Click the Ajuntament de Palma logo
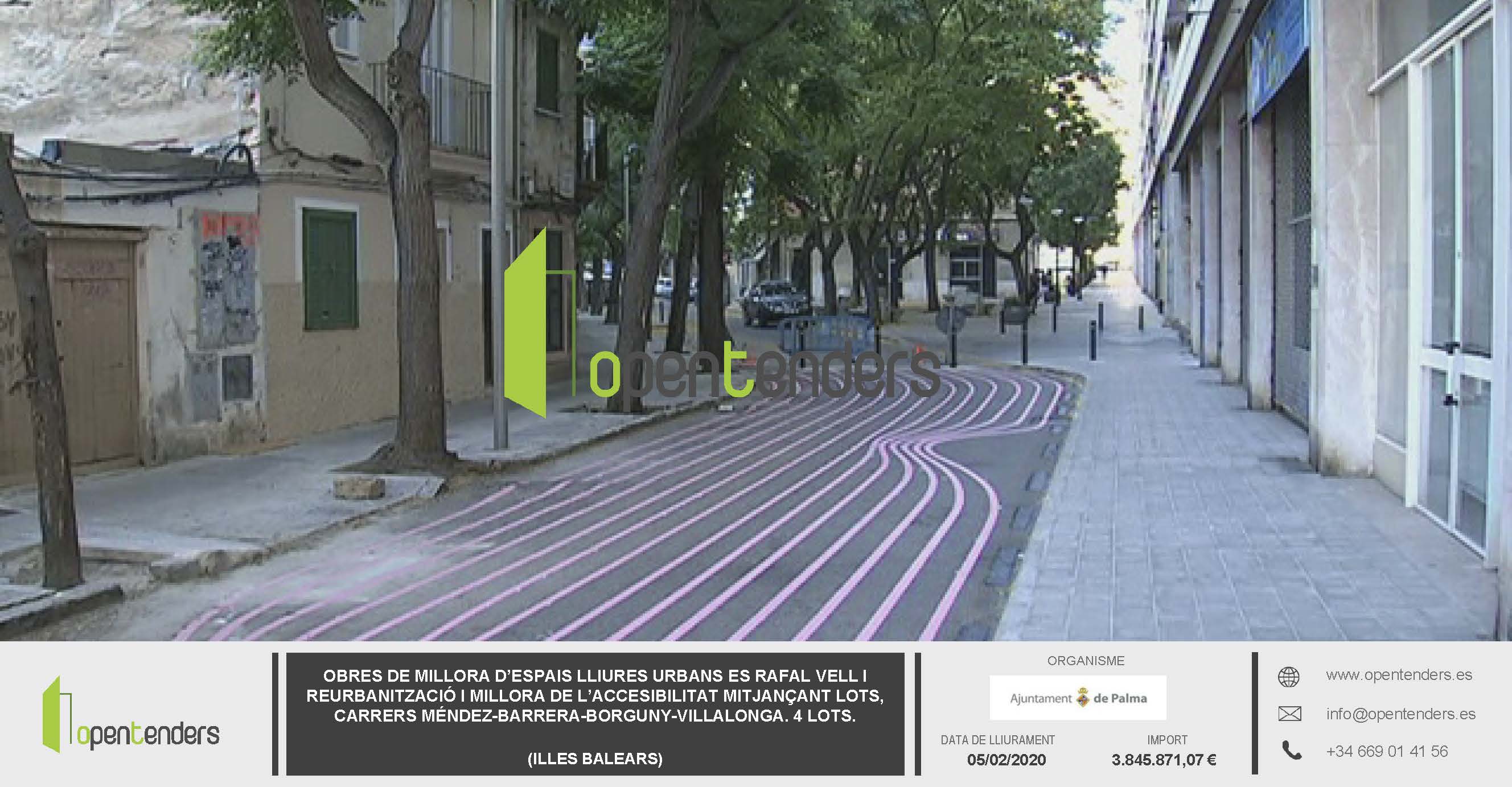 [x=1078, y=698]
